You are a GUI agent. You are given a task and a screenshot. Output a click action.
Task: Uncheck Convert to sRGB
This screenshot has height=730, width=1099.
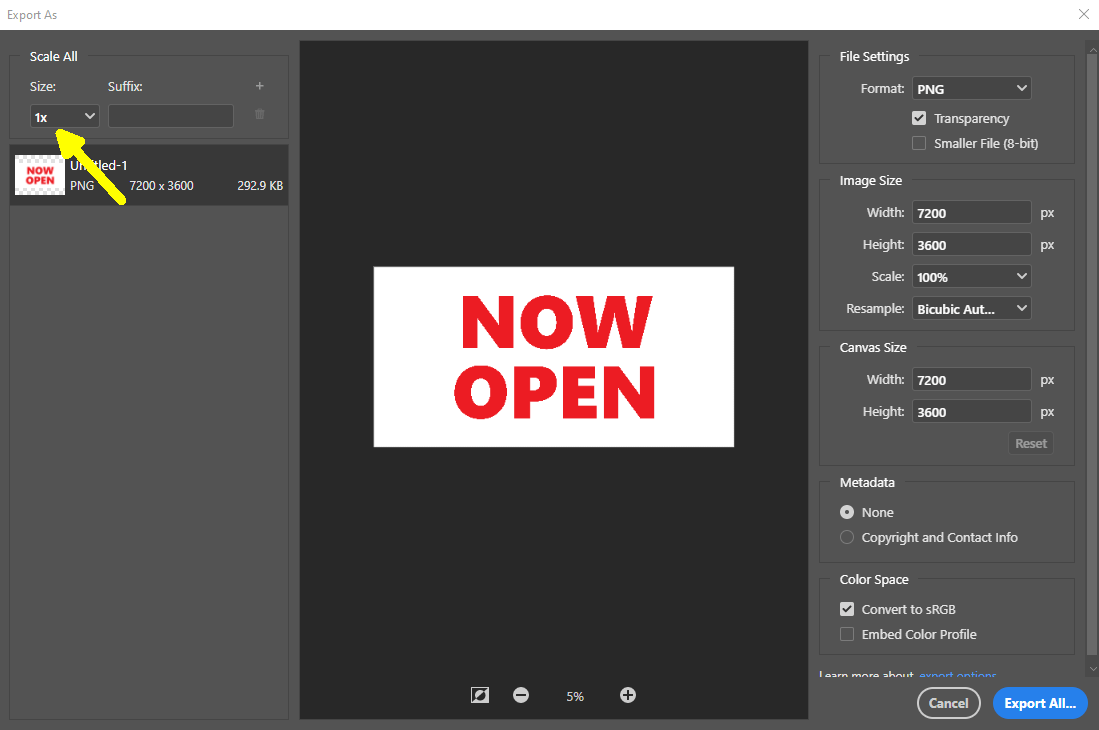point(847,609)
